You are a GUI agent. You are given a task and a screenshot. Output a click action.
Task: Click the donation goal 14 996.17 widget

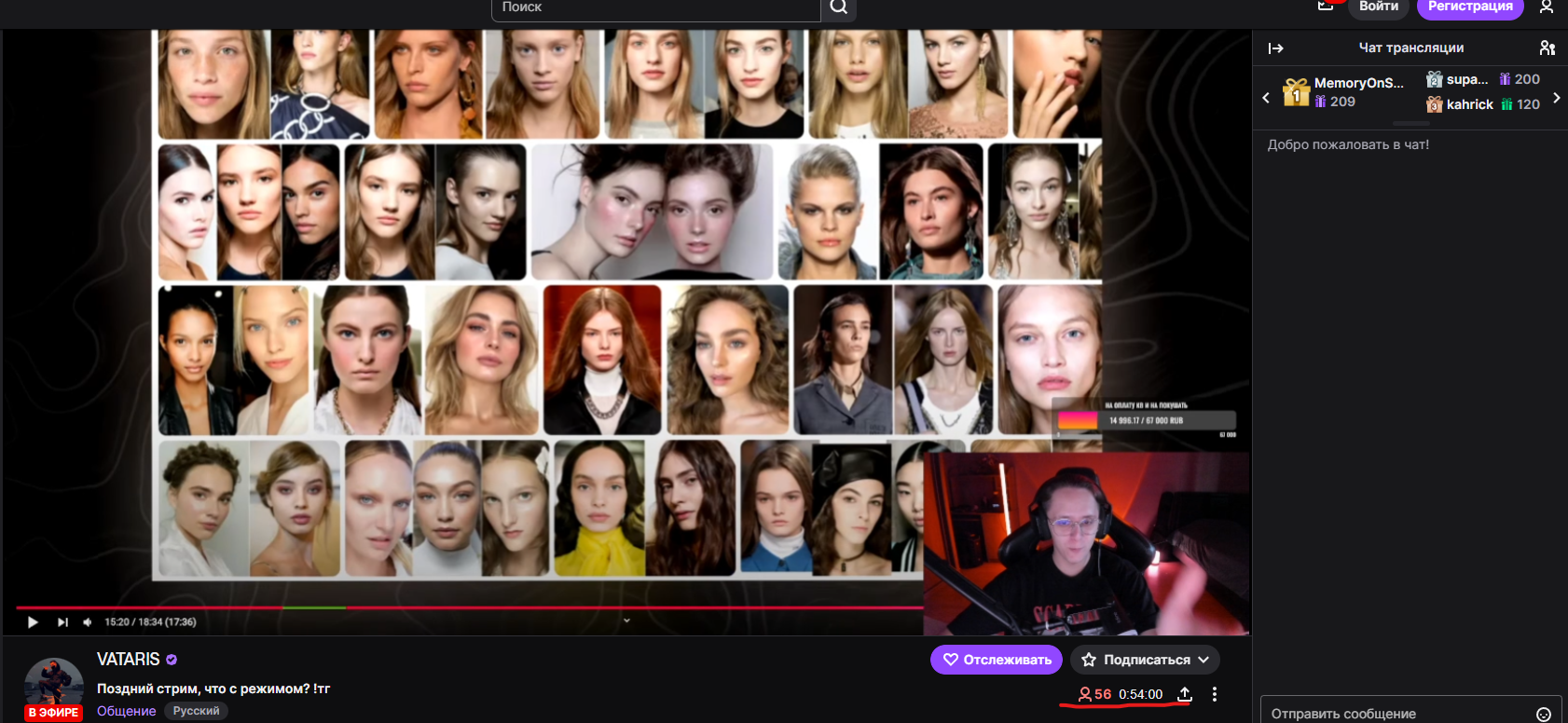[1146, 420]
